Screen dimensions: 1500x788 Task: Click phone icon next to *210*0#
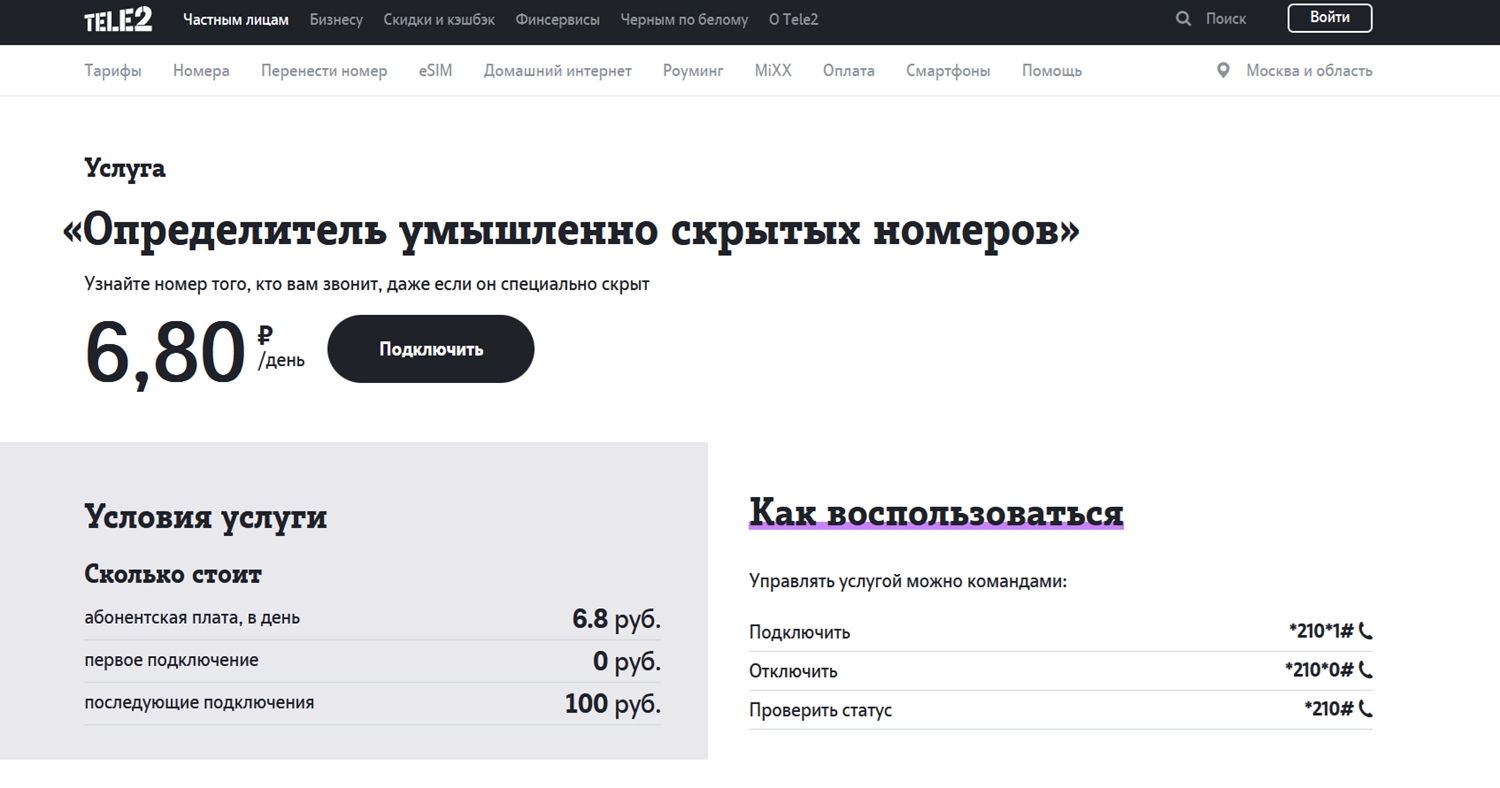pyautogui.click(x=1366, y=671)
